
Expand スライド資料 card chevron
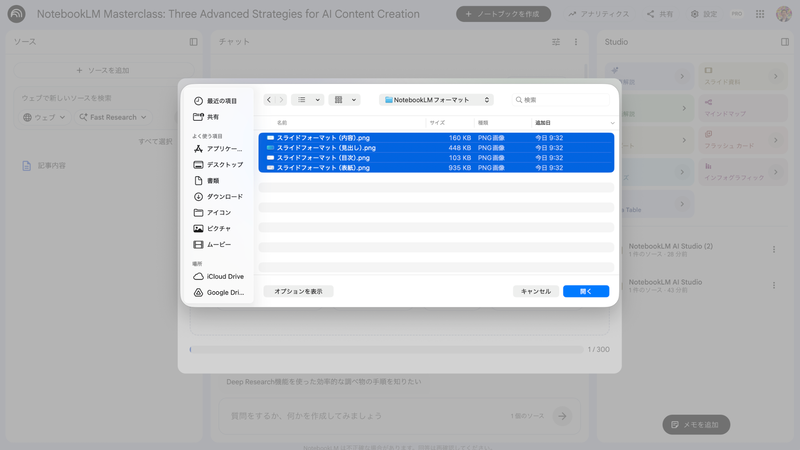tap(776, 77)
